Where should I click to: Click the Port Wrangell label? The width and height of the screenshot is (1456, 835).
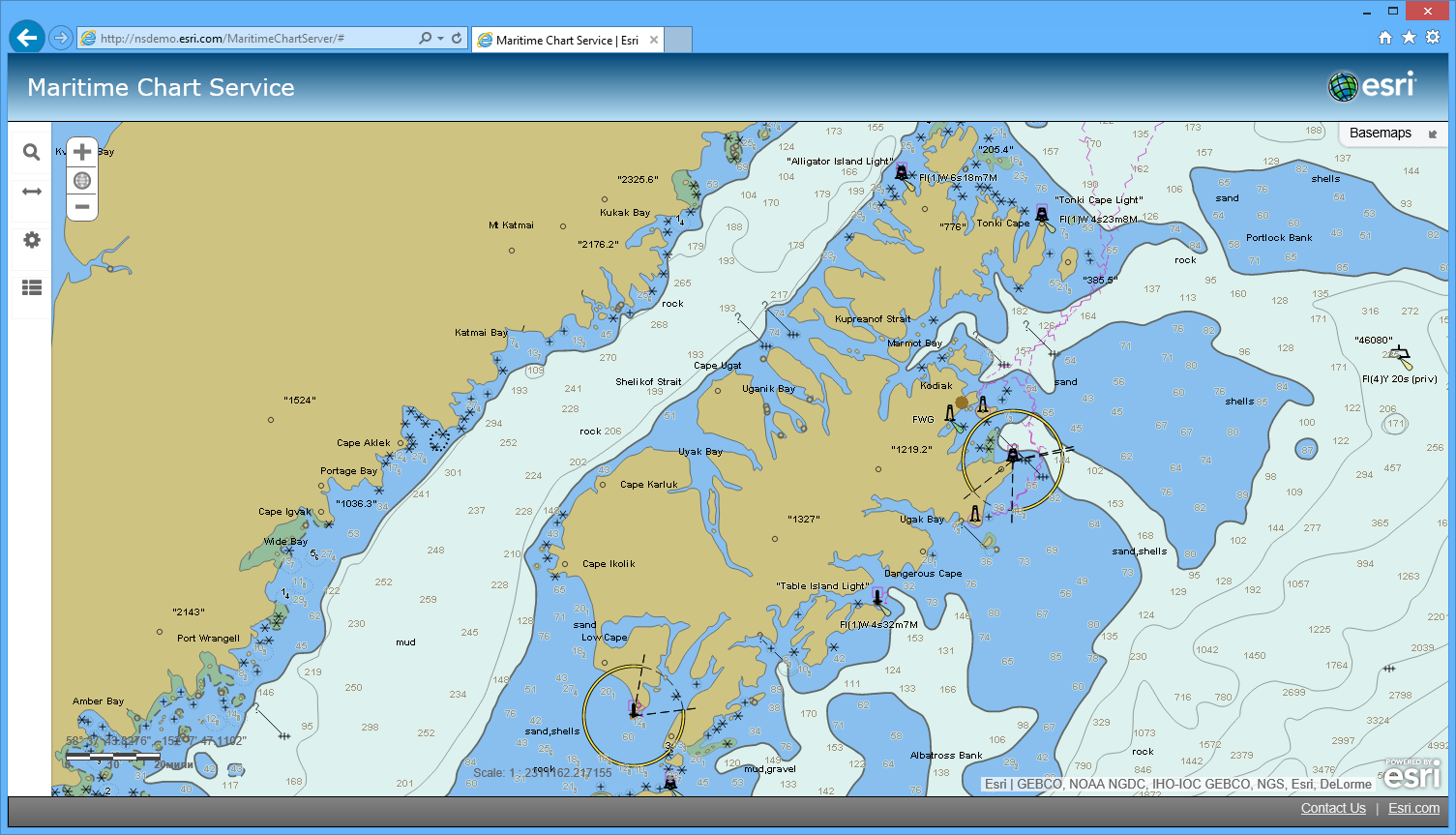[x=208, y=639]
